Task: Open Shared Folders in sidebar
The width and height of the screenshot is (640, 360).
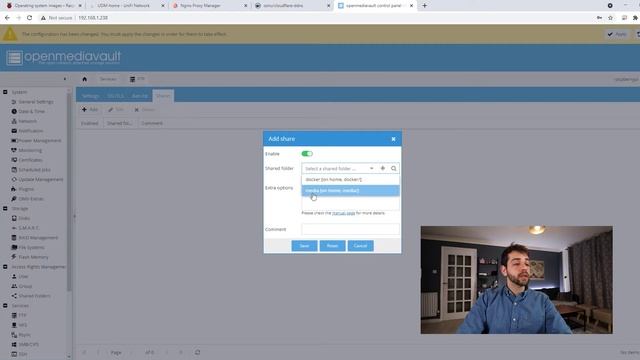Action: click(34, 296)
